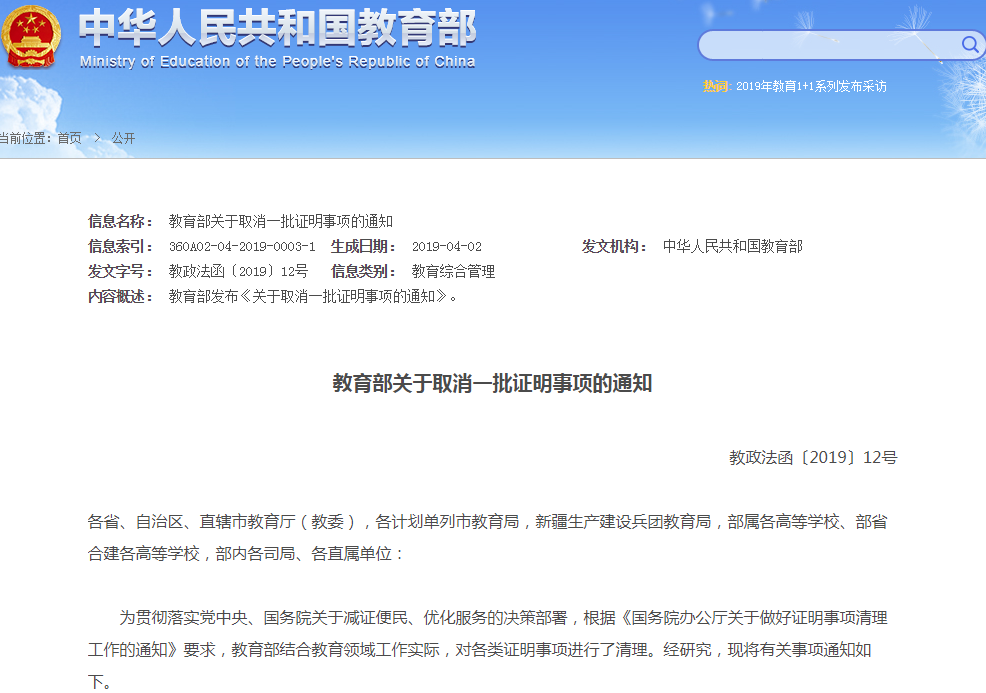
Task: Click the paragraph line starting 为贯彻落实党中央
Action: click(503, 618)
